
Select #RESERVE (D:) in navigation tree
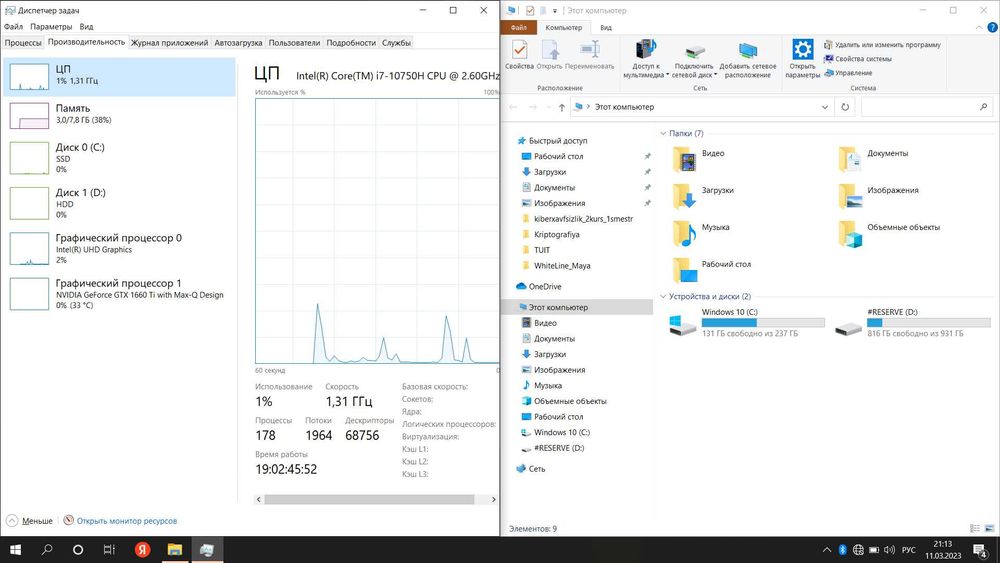click(553, 448)
